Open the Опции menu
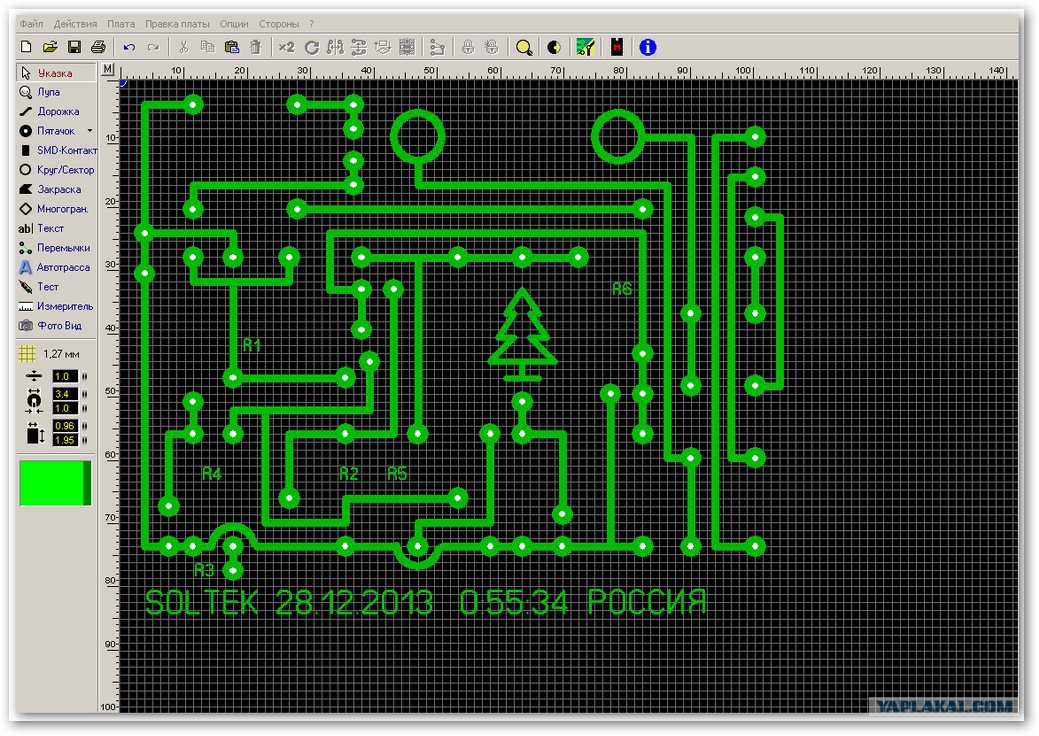The width and height of the screenshot is (1039, 736). coord(234,24)
